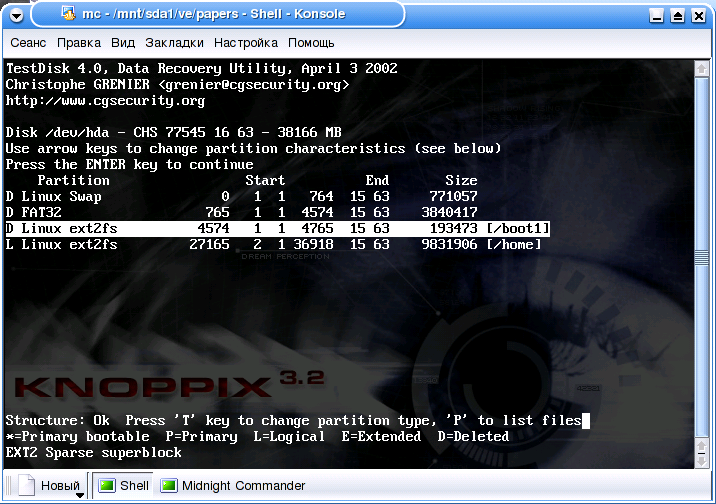The image size is (716, 504).
Task: Maximize the Konsole window
Action: point(678,16)
